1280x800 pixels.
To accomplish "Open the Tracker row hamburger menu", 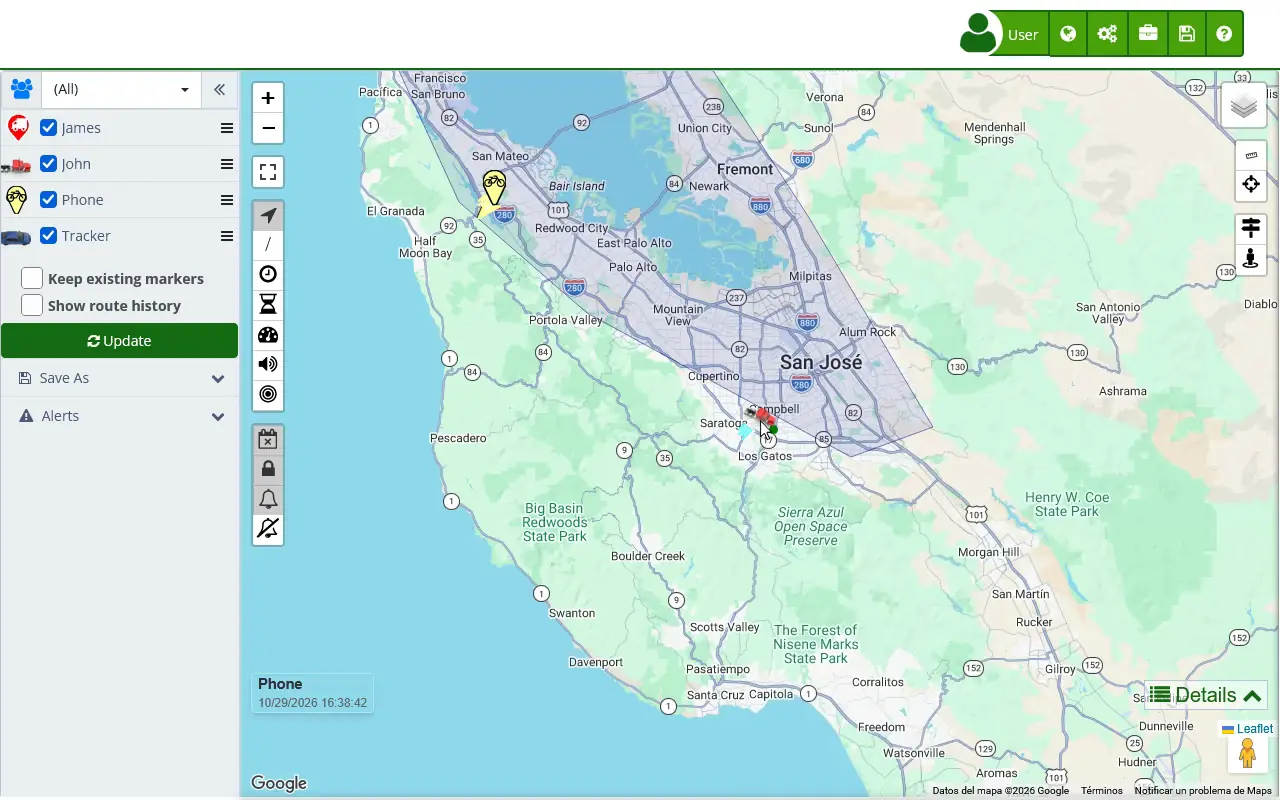I will point(227,236).
